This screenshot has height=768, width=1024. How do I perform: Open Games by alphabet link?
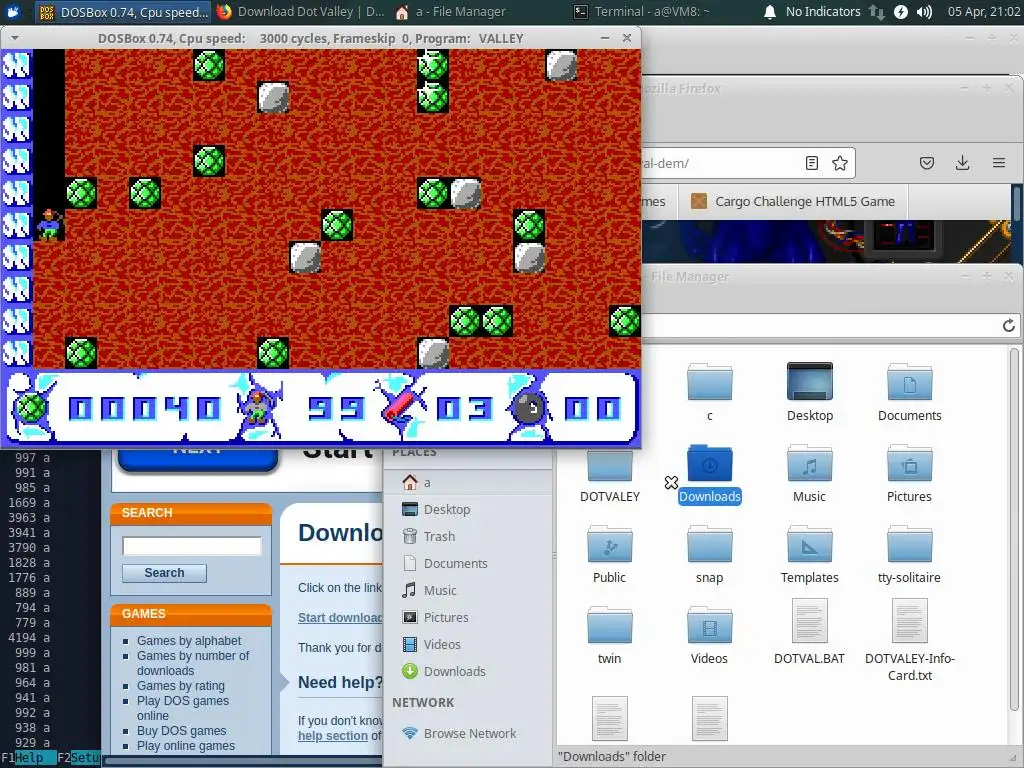click(189, 641)
